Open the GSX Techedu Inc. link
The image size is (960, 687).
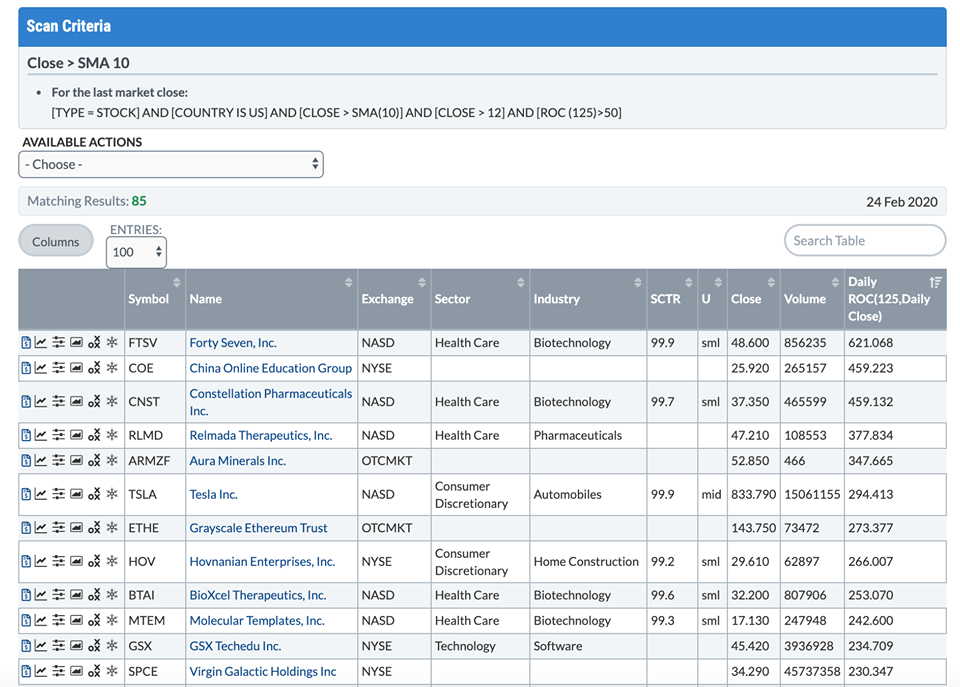235,645
